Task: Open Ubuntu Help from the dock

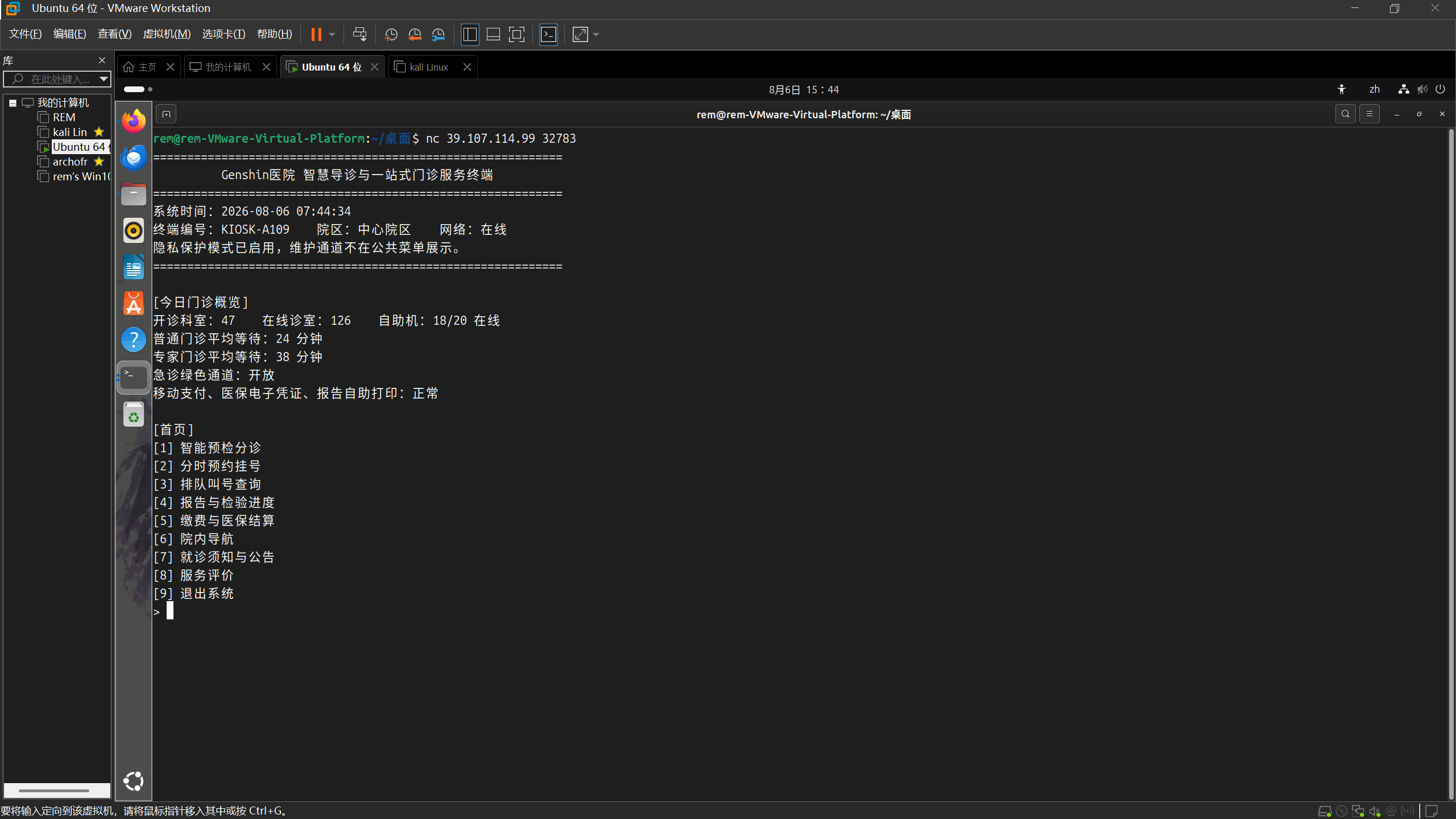Action: [134, 340]
